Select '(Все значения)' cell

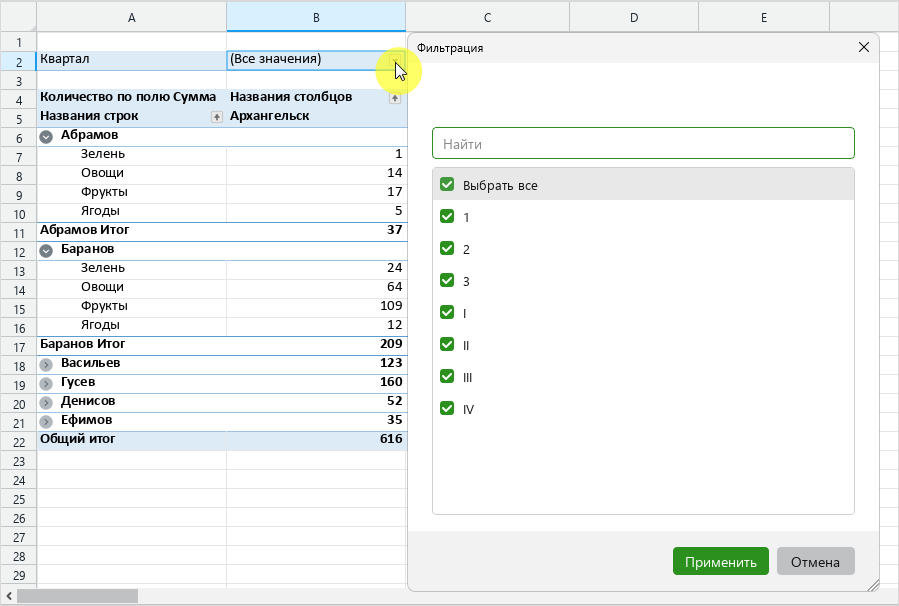(x=316, y=61)
